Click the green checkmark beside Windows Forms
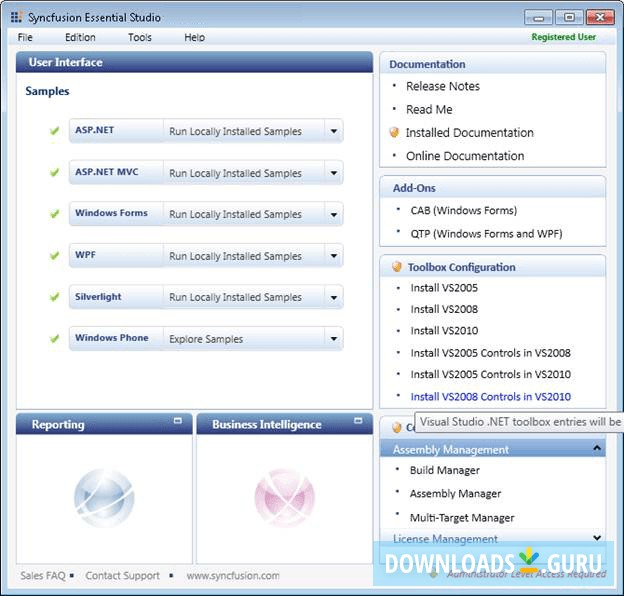Image resolution: width=624 pixels, height=596 pixels. click(55, 214)
